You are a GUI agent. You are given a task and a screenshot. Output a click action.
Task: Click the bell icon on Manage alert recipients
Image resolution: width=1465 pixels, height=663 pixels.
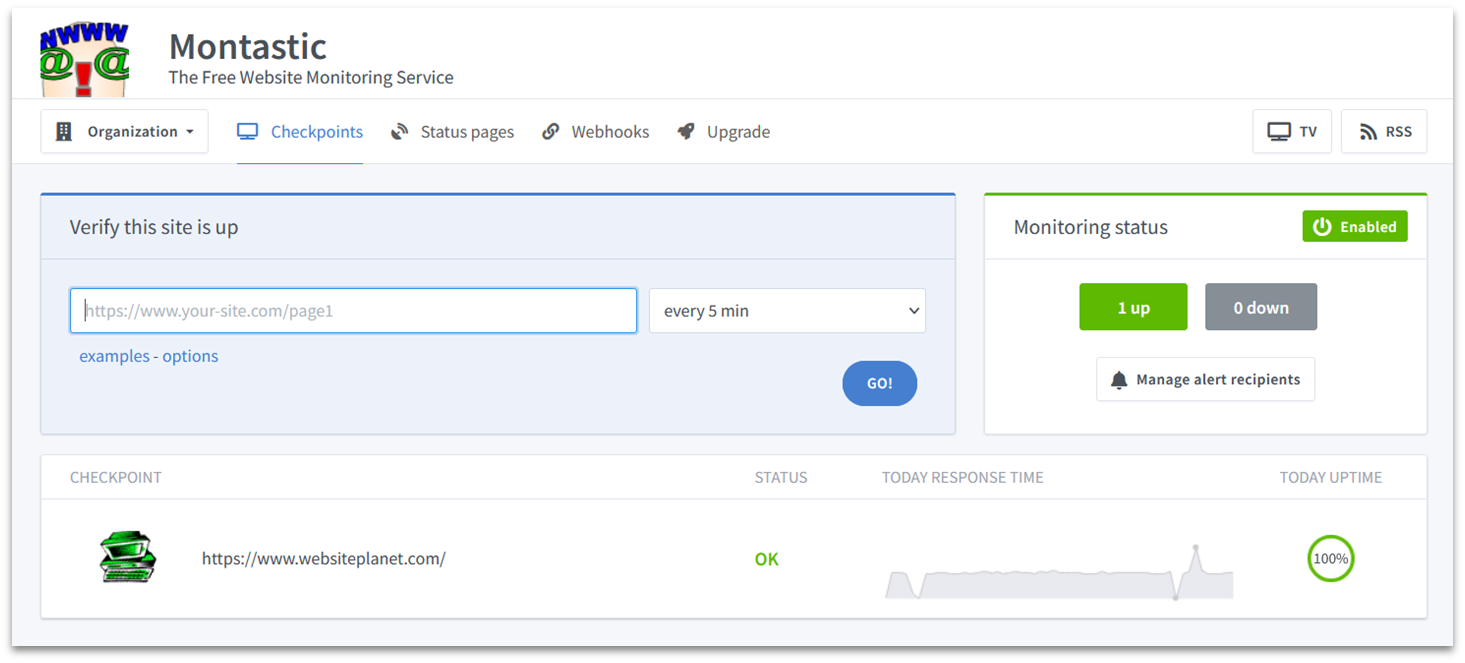pos(1121,379)
